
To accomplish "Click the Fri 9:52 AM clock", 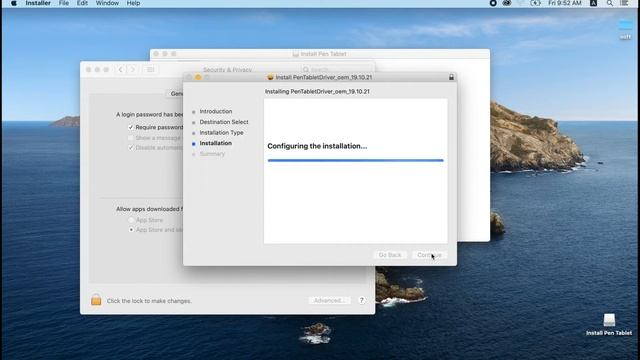I will point(565,3).
